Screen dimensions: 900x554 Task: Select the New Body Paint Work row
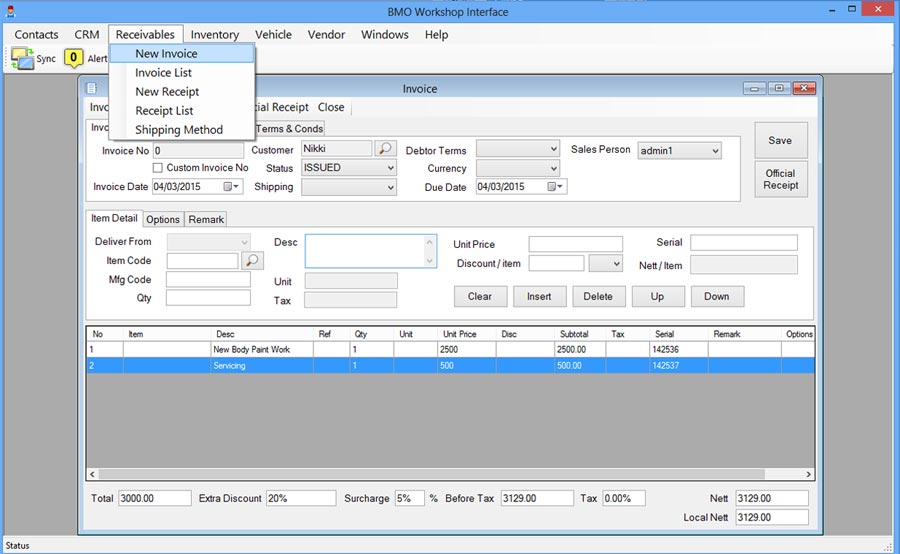[451, 349]
